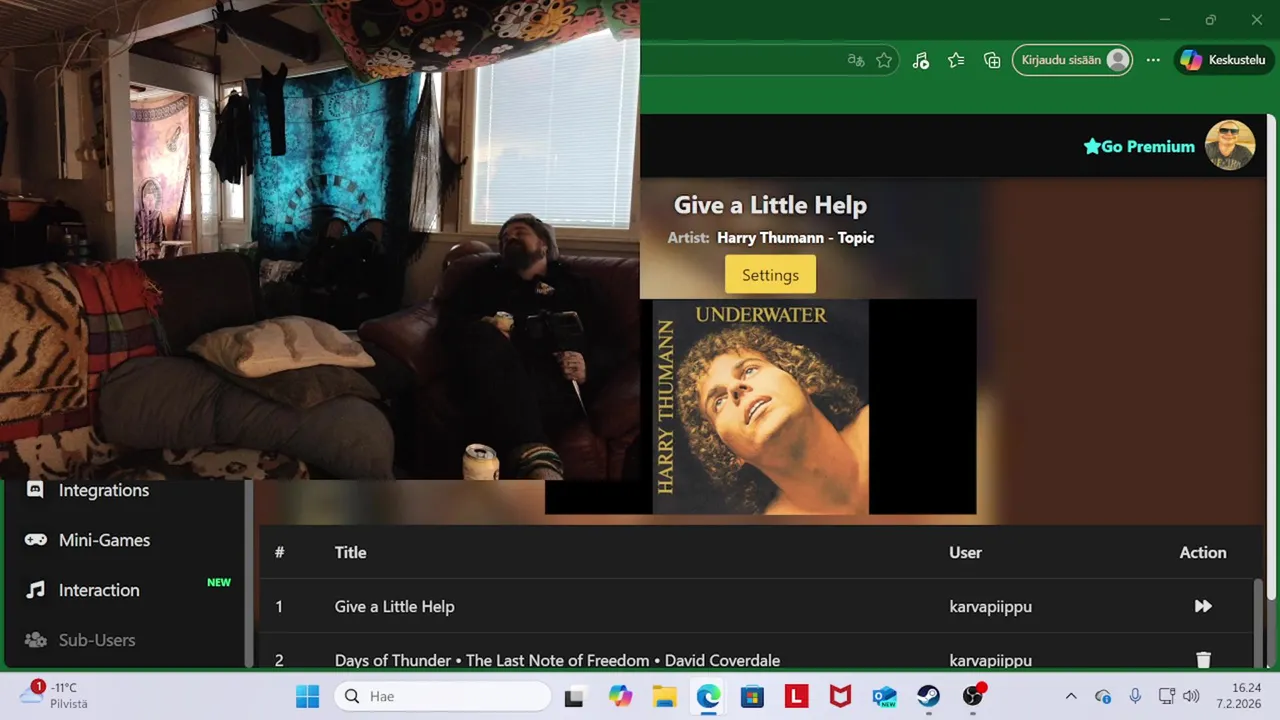Click the User column header
Image resolution: width=1280 pixels, height=720 pixels.
click(965, 552)
